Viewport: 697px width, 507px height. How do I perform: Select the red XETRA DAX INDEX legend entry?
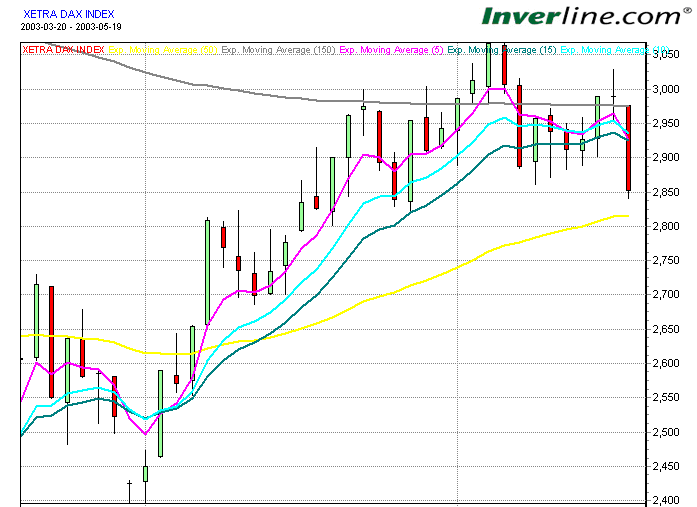[63, 50]
